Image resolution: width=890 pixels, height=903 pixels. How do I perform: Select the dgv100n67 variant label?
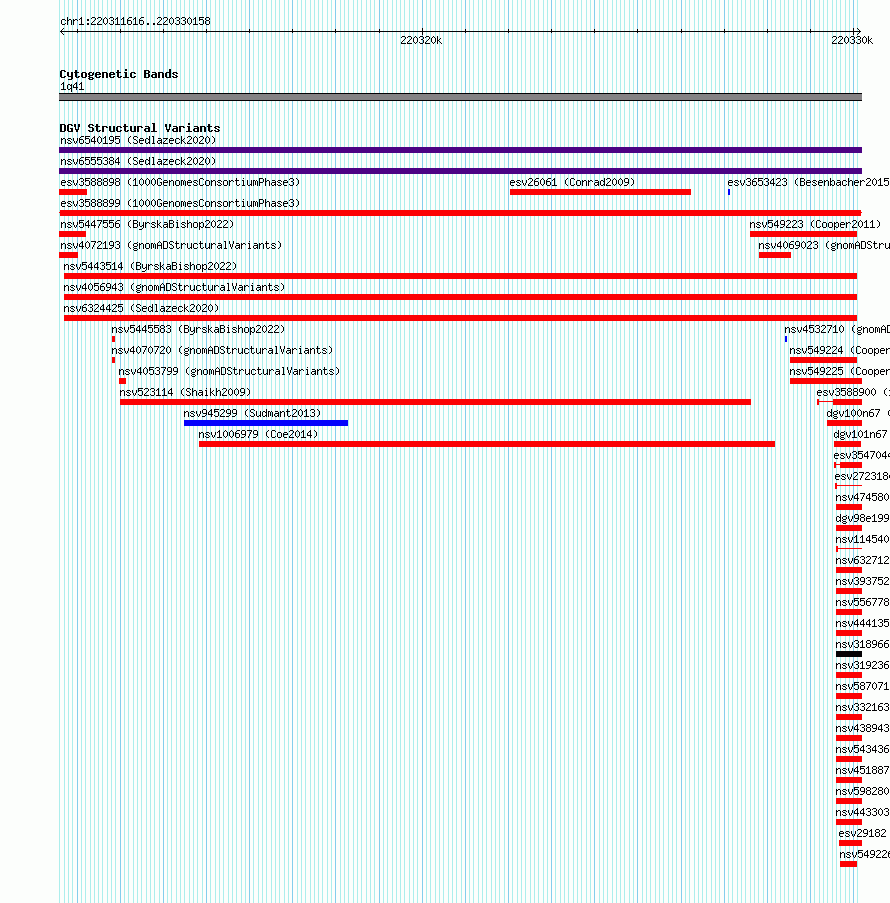[x=858, y=413]
